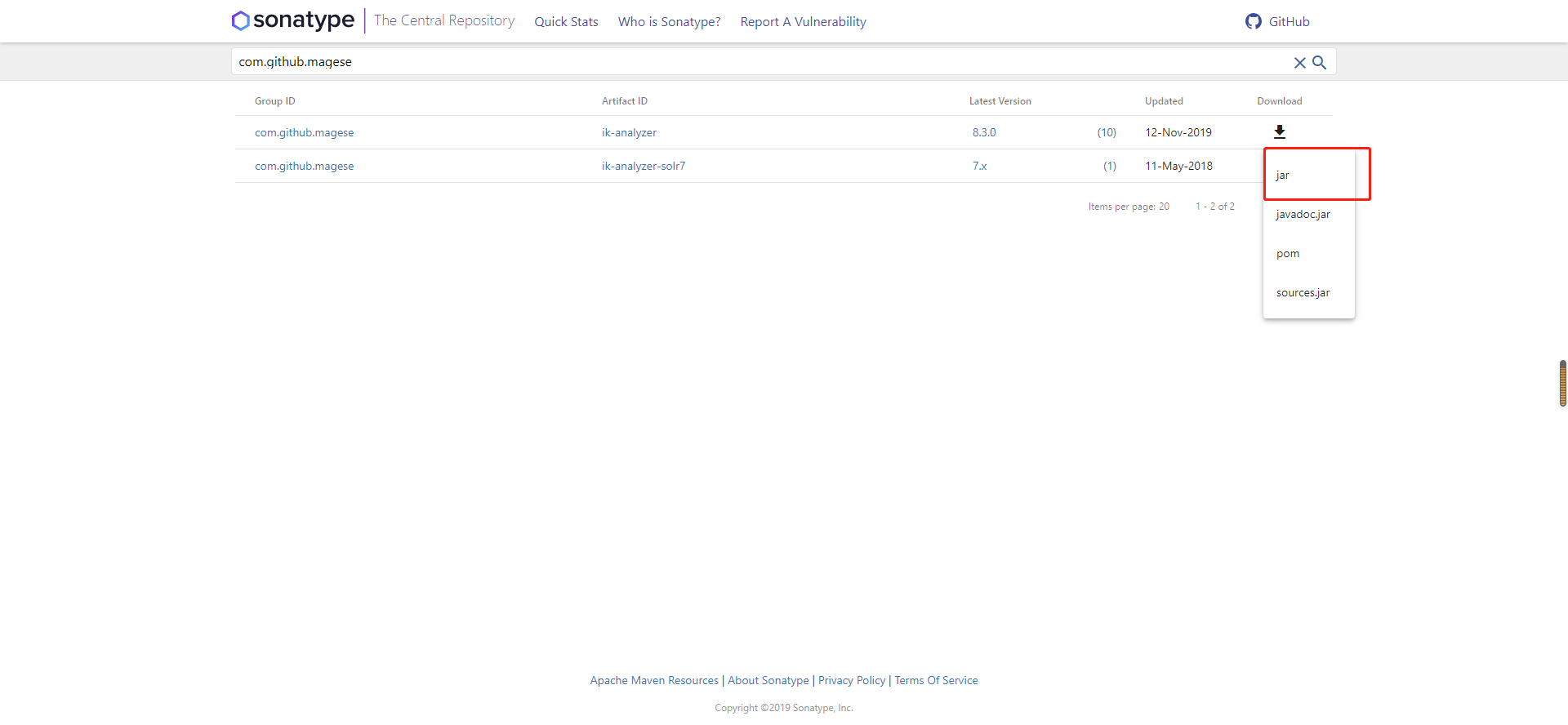Viewport: 1568px width, 725px height.
Task: Open Apache Maven Resources footer link
Action: (x=654, y=680)
